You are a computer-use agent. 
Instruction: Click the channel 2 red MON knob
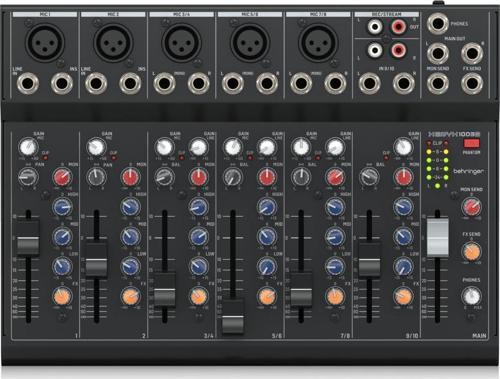coord(130,177)
